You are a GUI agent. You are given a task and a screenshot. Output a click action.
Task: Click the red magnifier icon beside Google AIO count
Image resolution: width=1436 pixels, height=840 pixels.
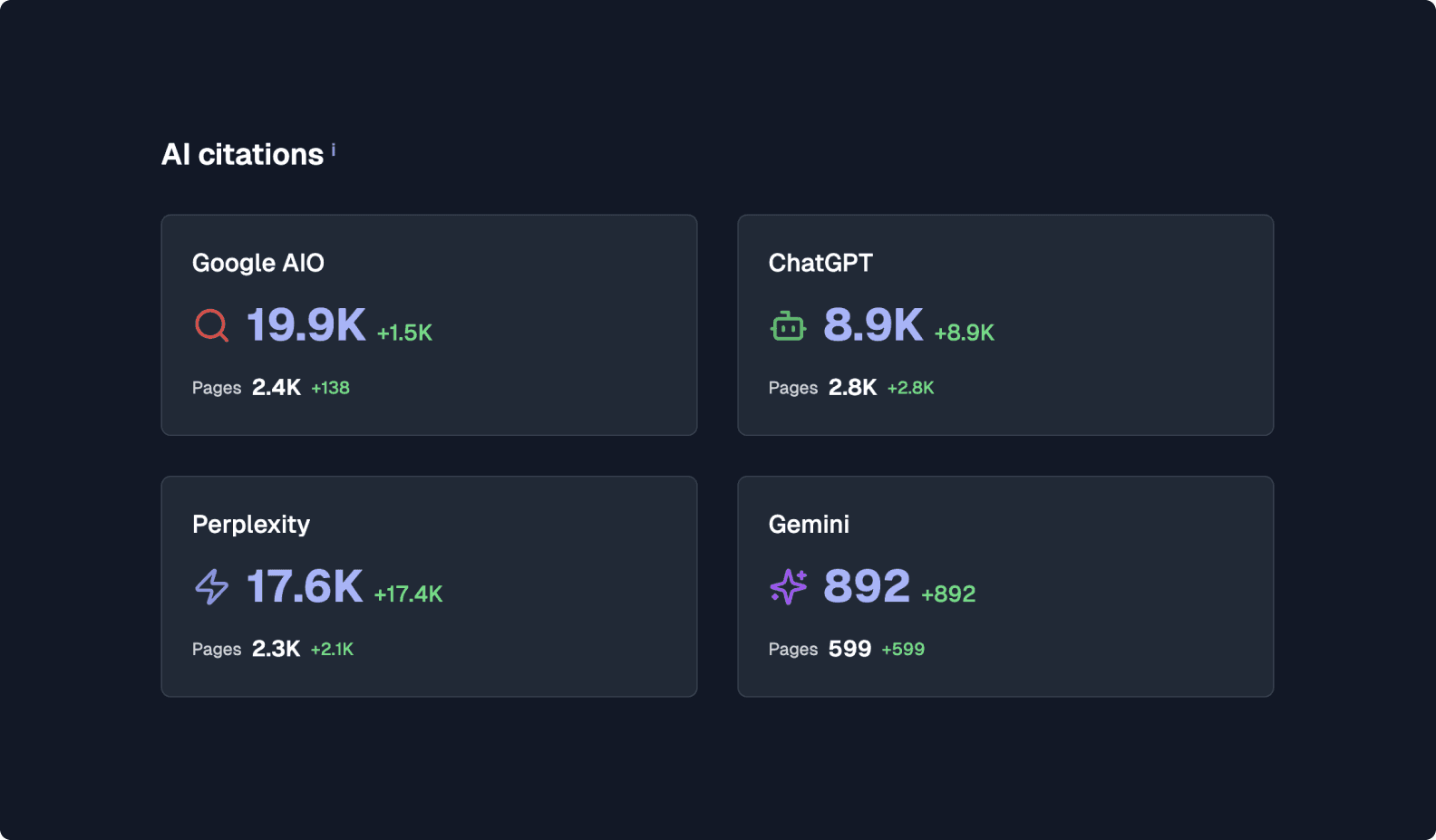(x=210, y=325)
